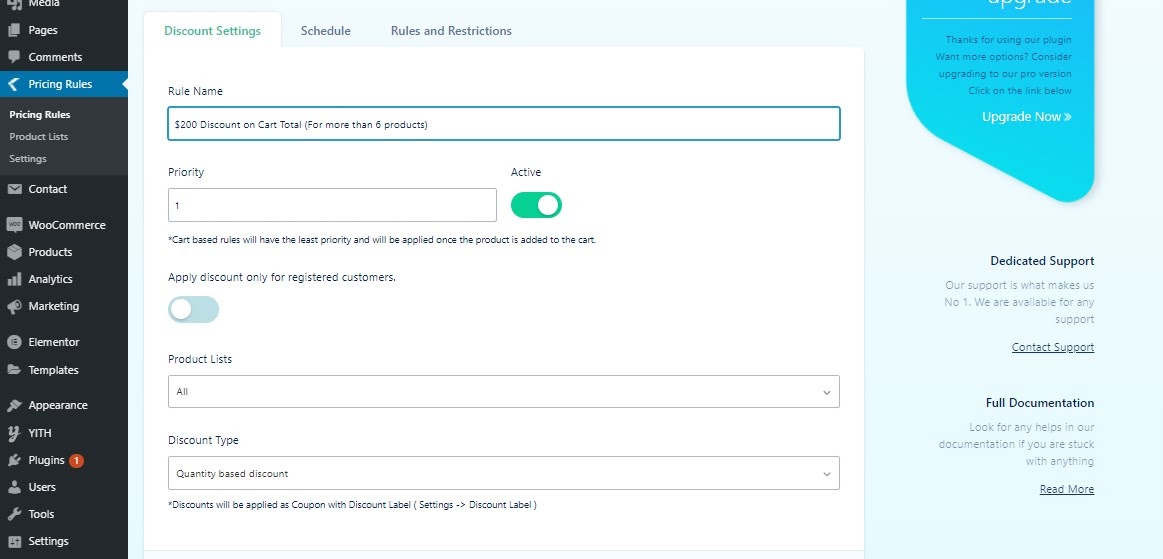Switch to the Schedule tab
This screenshot has height=559, width=1163.
(x=326, y=31)
